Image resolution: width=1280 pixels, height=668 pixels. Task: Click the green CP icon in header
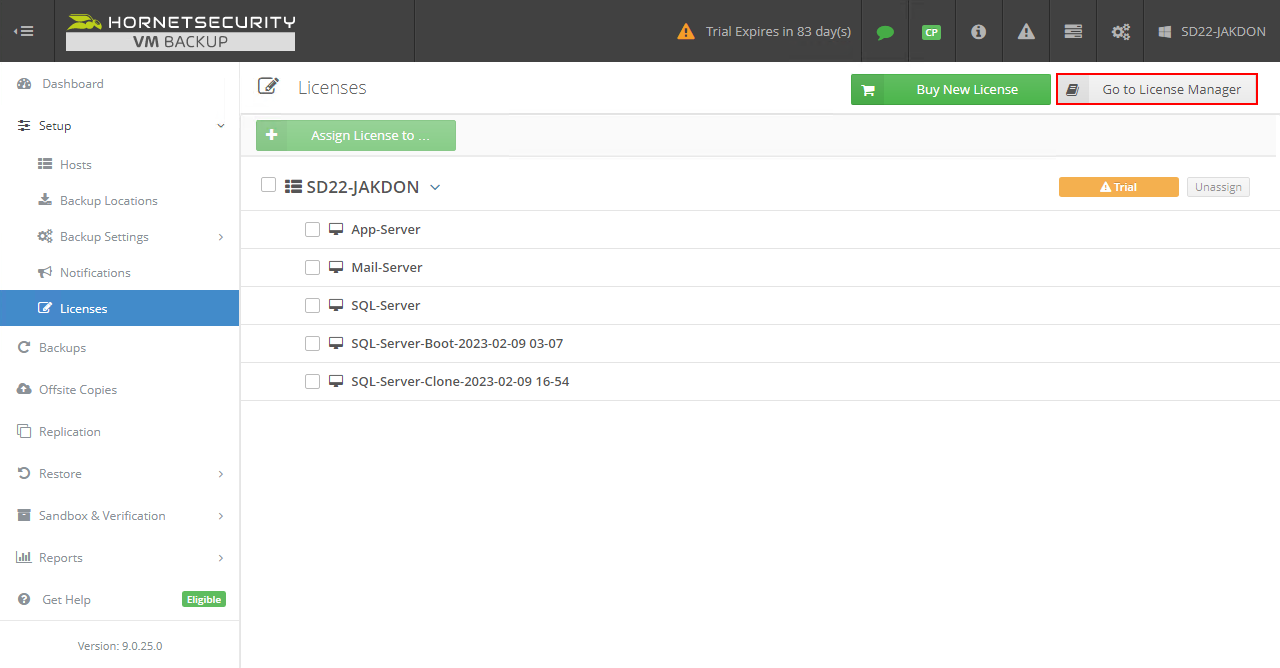click(931, 32)
